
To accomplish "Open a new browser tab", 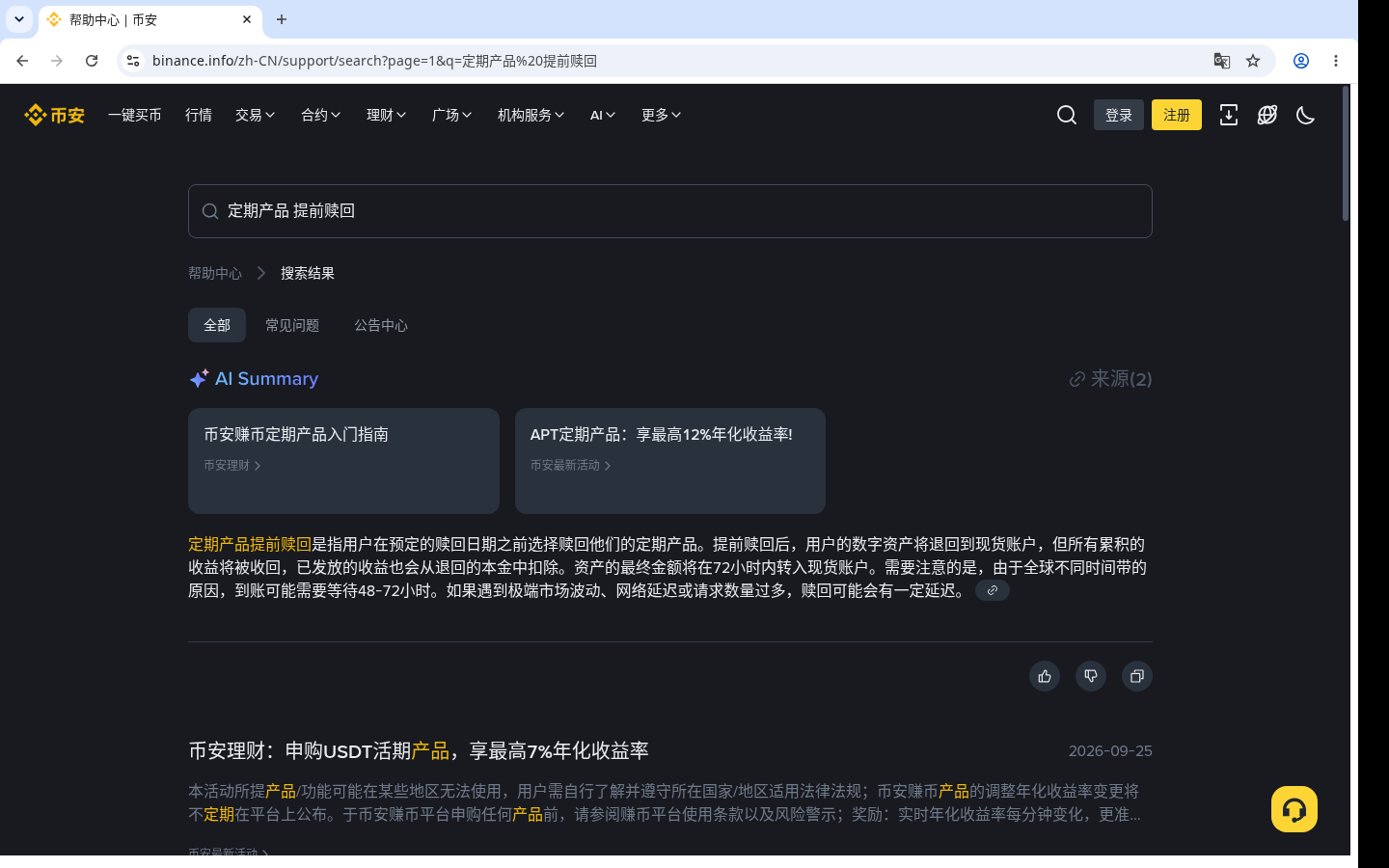I will [x=282, y=19].
